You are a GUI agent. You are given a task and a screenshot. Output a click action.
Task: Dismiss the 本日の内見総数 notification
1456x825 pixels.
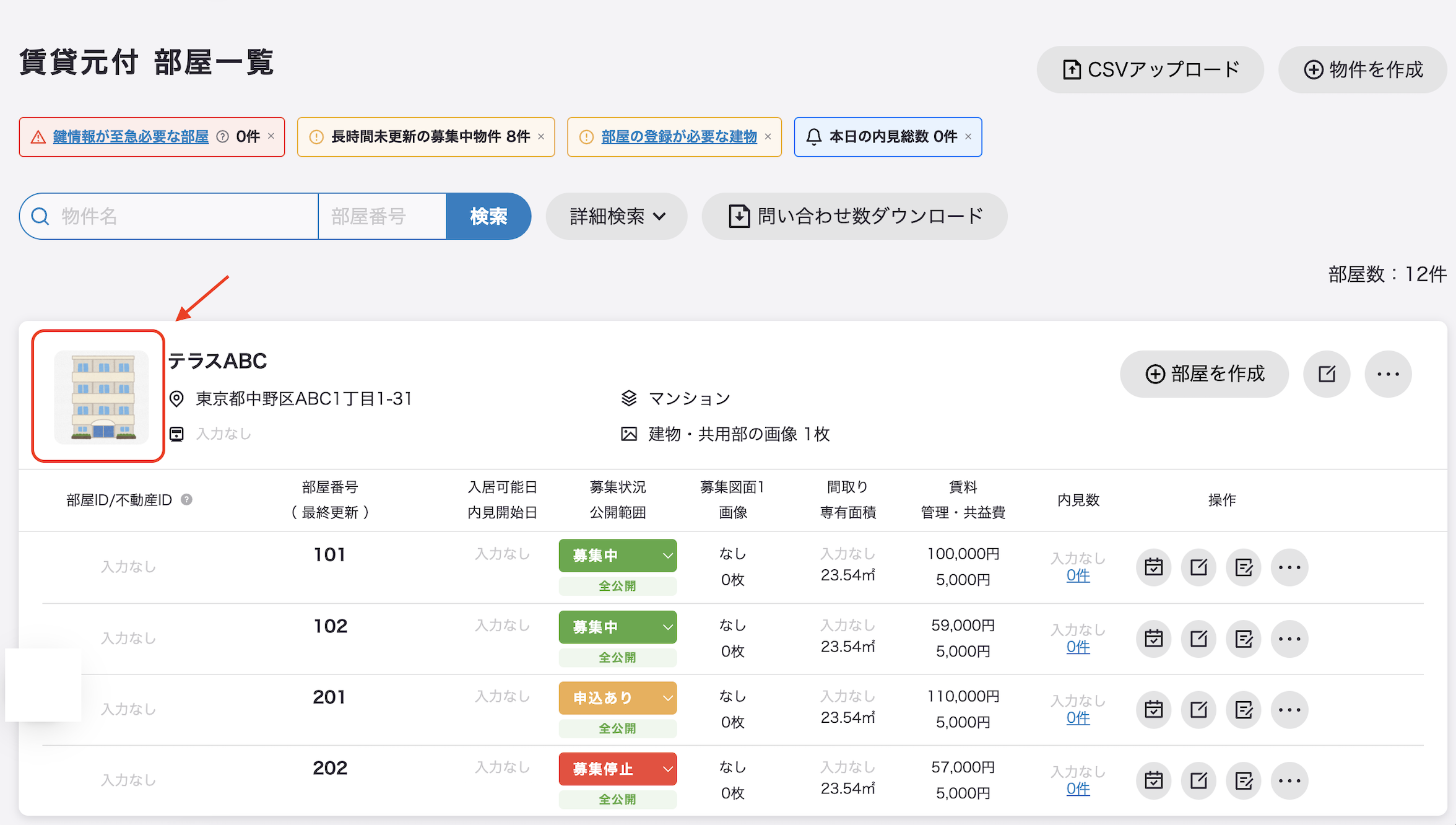[968, 136]
